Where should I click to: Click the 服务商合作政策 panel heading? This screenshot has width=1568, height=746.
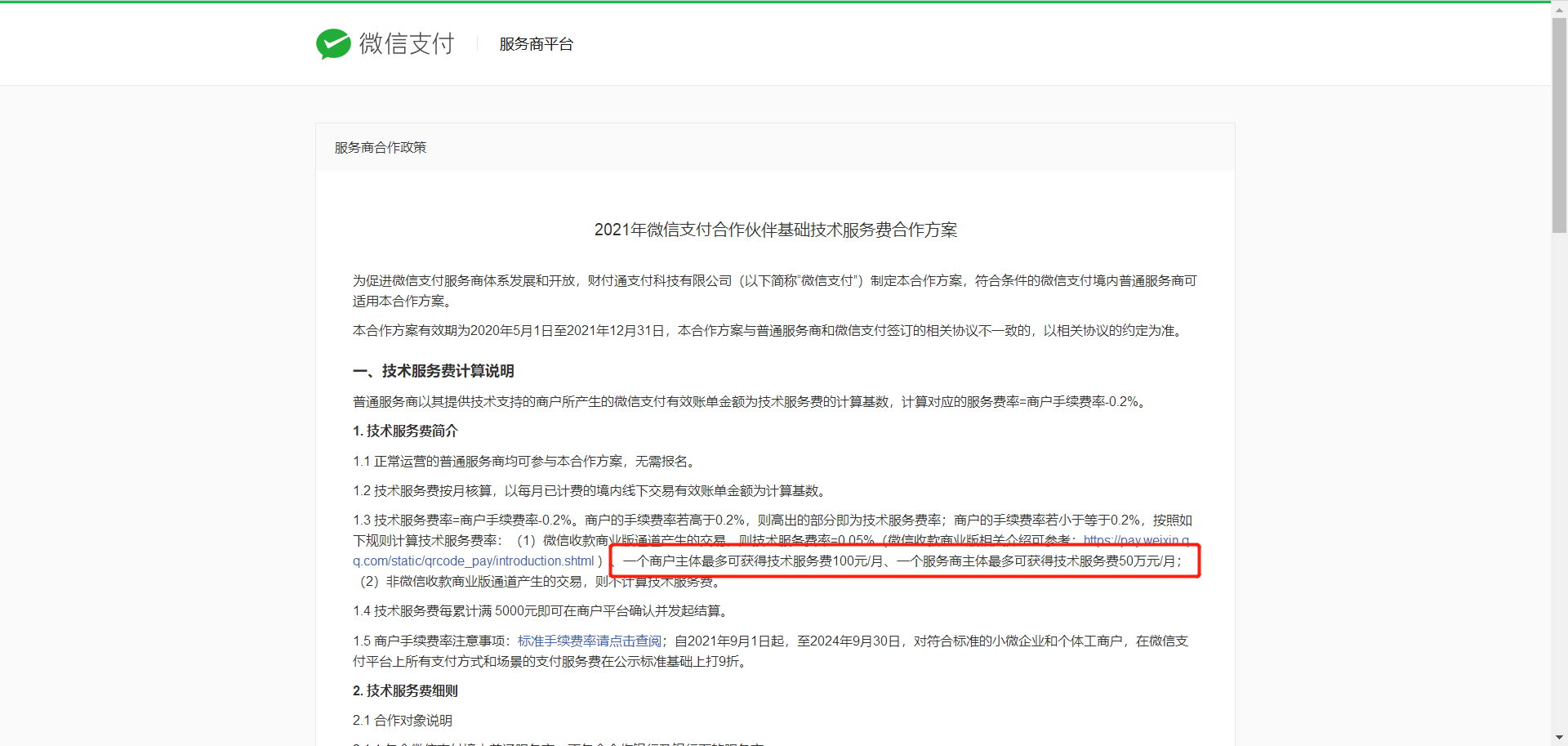point(381,148)
